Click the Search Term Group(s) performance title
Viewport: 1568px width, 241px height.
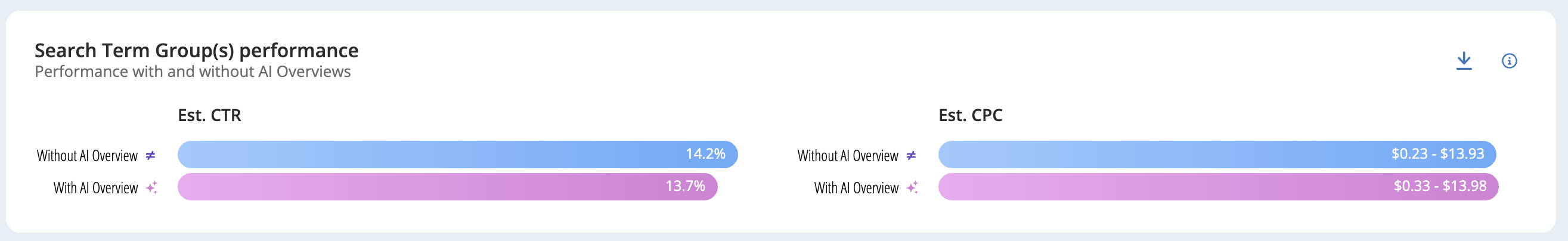coord(197,51)
